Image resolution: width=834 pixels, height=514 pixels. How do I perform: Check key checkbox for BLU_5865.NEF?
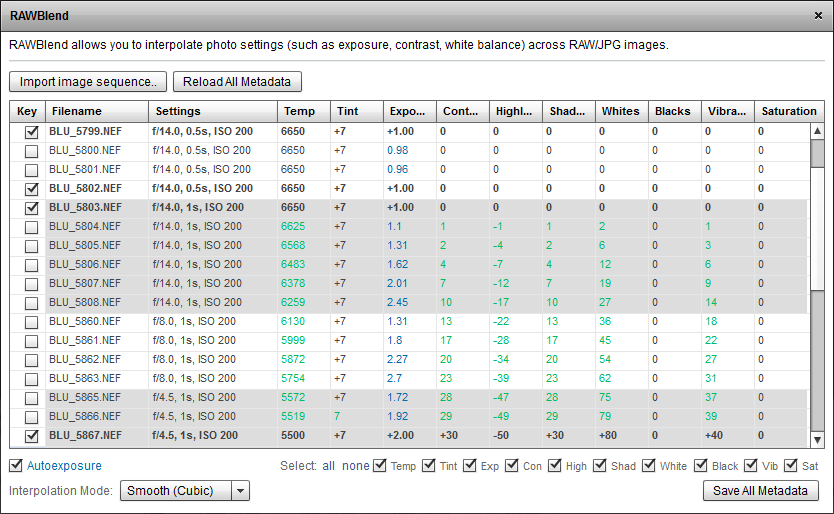click(31, 399)
